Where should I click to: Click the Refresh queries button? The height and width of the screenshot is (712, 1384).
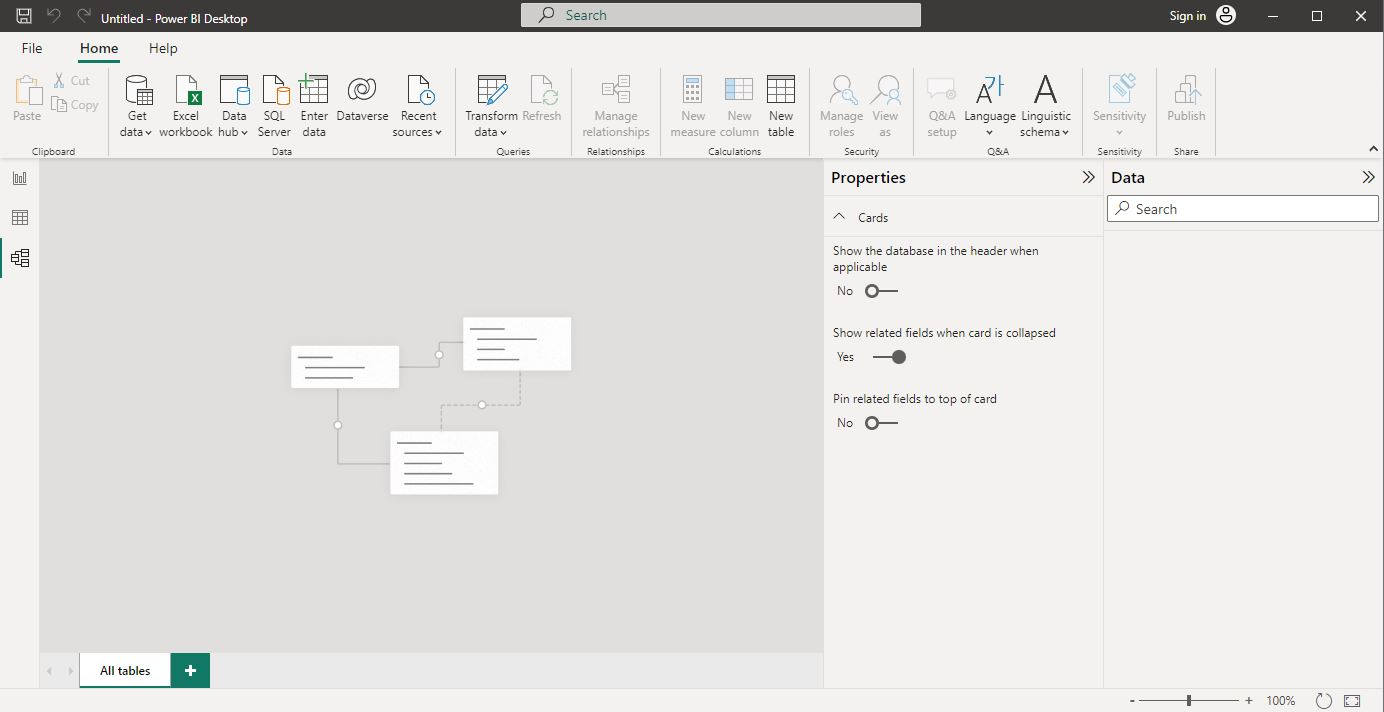[542, 99]
